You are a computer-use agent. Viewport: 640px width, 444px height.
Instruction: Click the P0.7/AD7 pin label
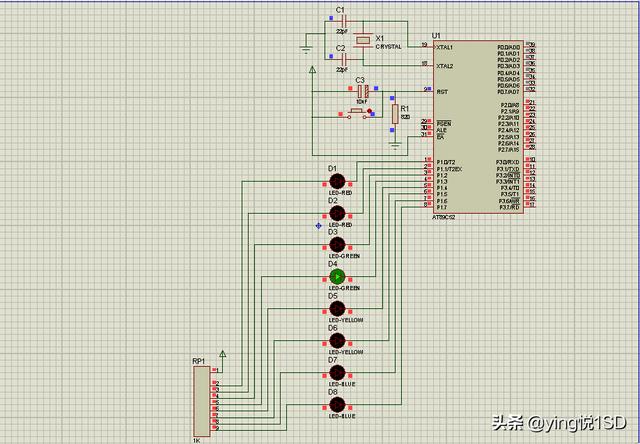tap(509, 92)
